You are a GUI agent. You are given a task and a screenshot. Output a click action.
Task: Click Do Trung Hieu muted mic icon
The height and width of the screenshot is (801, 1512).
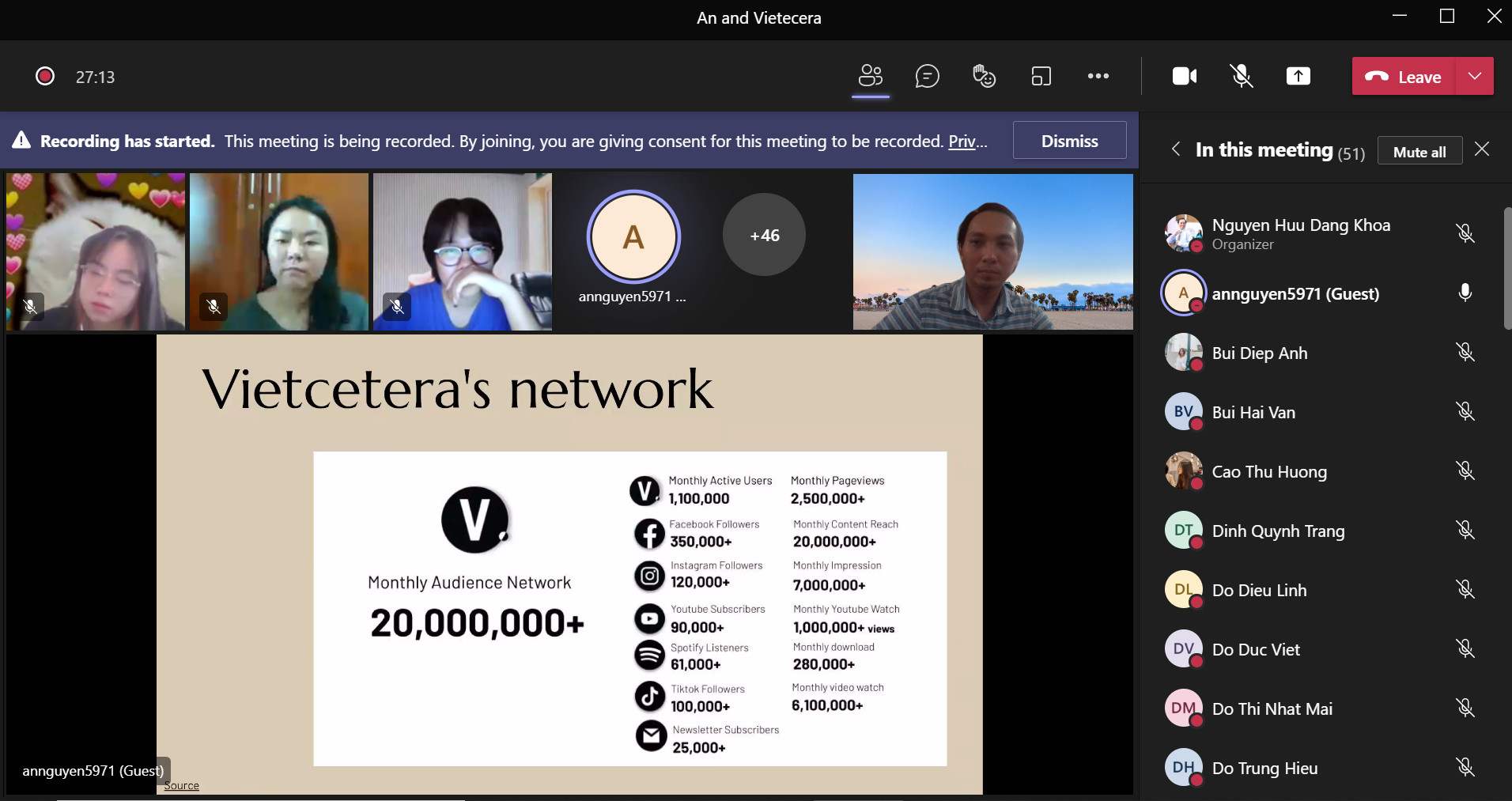[x=1465, y=767]
